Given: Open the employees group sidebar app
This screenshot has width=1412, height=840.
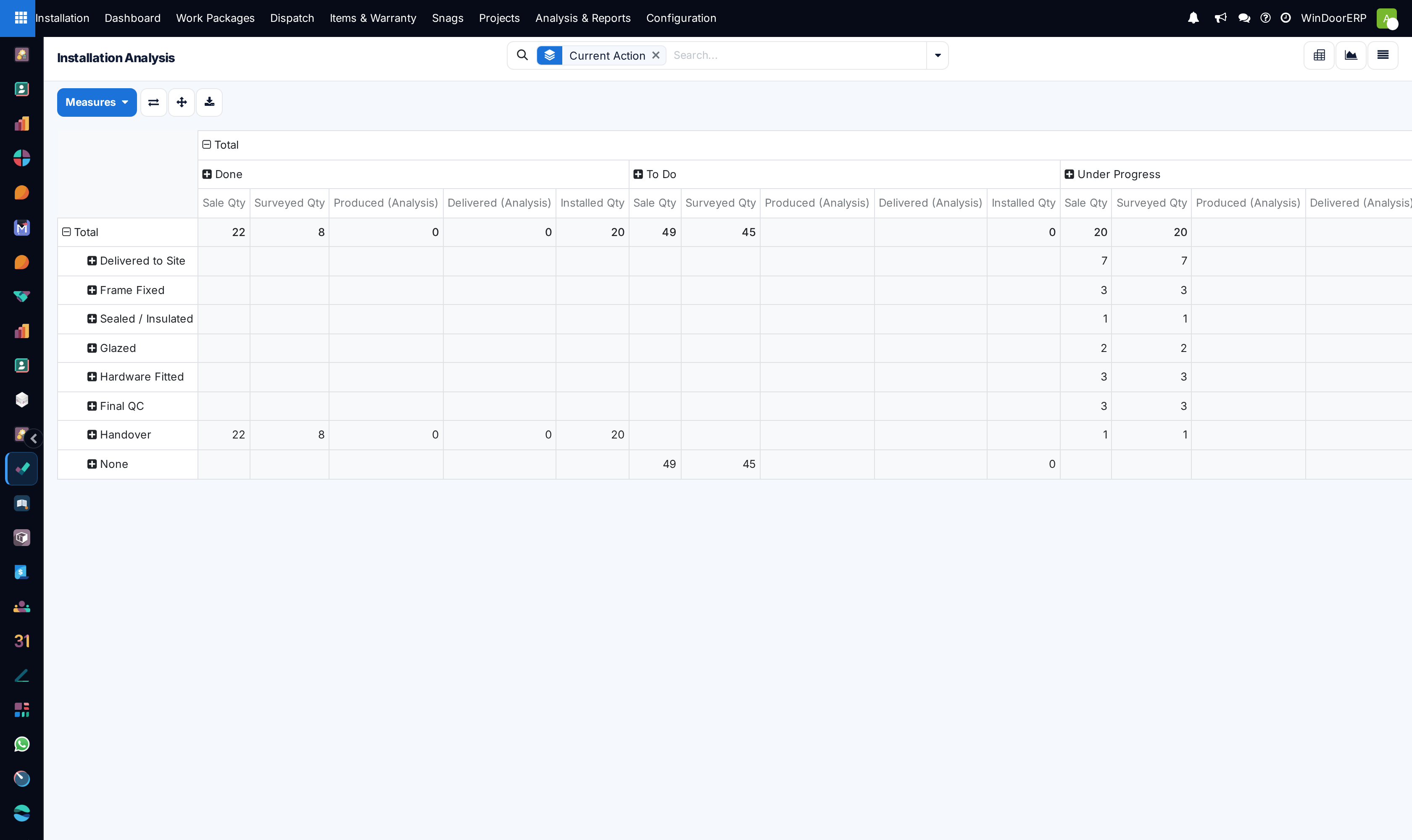Looking at the screenshot, I should (21, 606).
